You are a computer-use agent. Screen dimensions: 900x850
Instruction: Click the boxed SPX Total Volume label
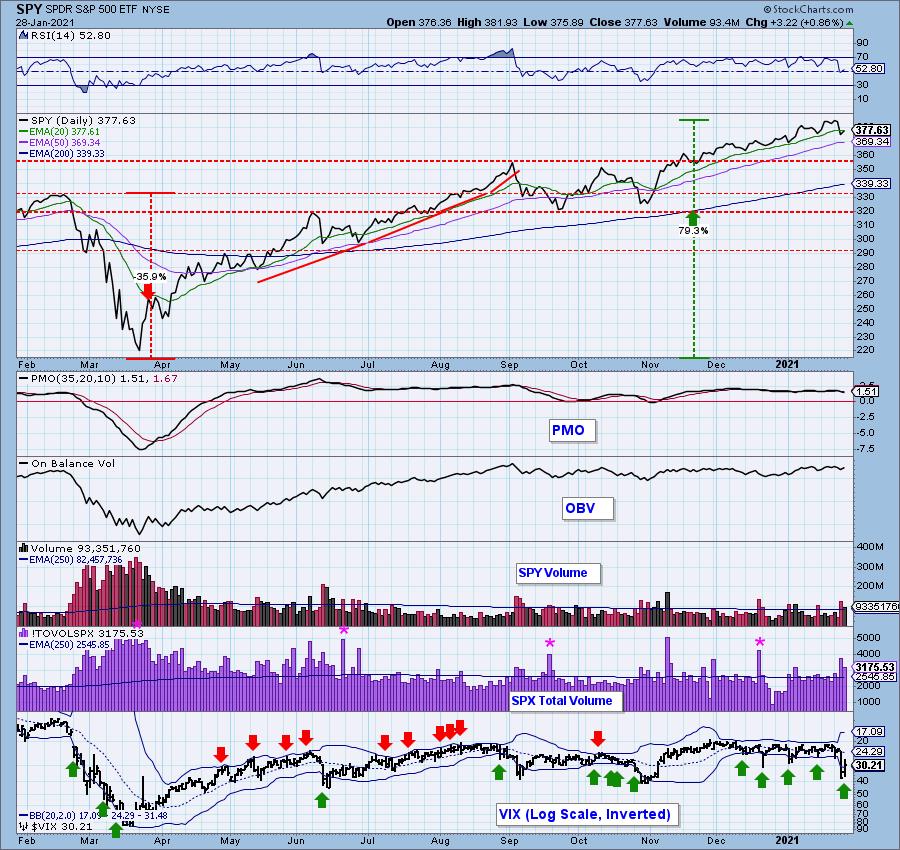tap(566, 701)
